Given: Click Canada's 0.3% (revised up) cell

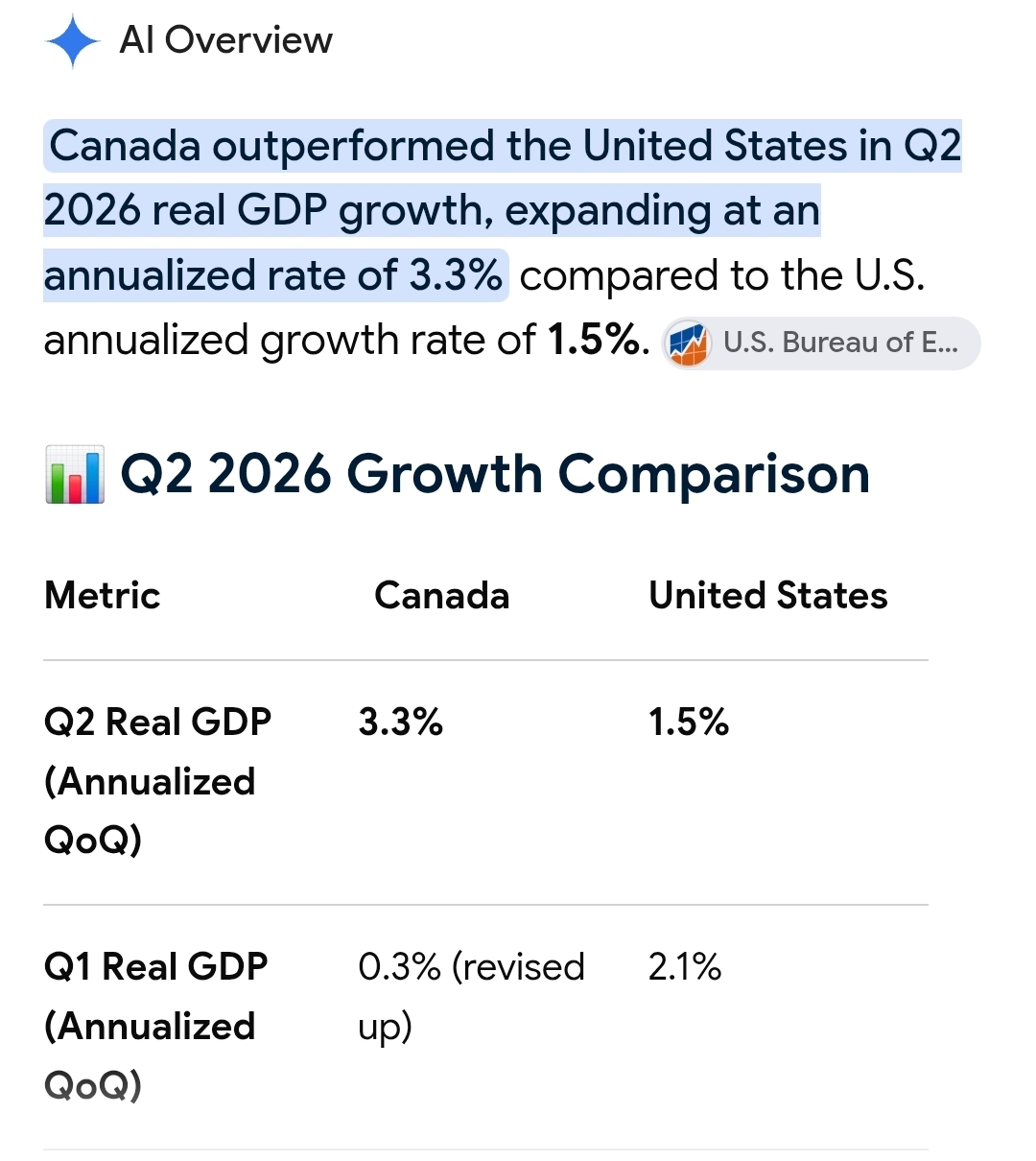Looking at the screenshot, I should (471, 996).
